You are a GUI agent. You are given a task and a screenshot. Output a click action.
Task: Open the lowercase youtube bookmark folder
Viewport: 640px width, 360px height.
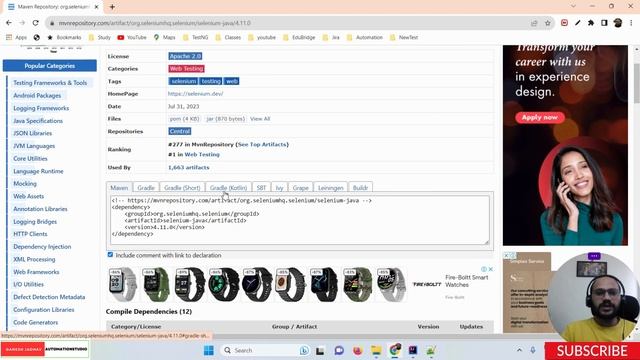click(262, 37)
